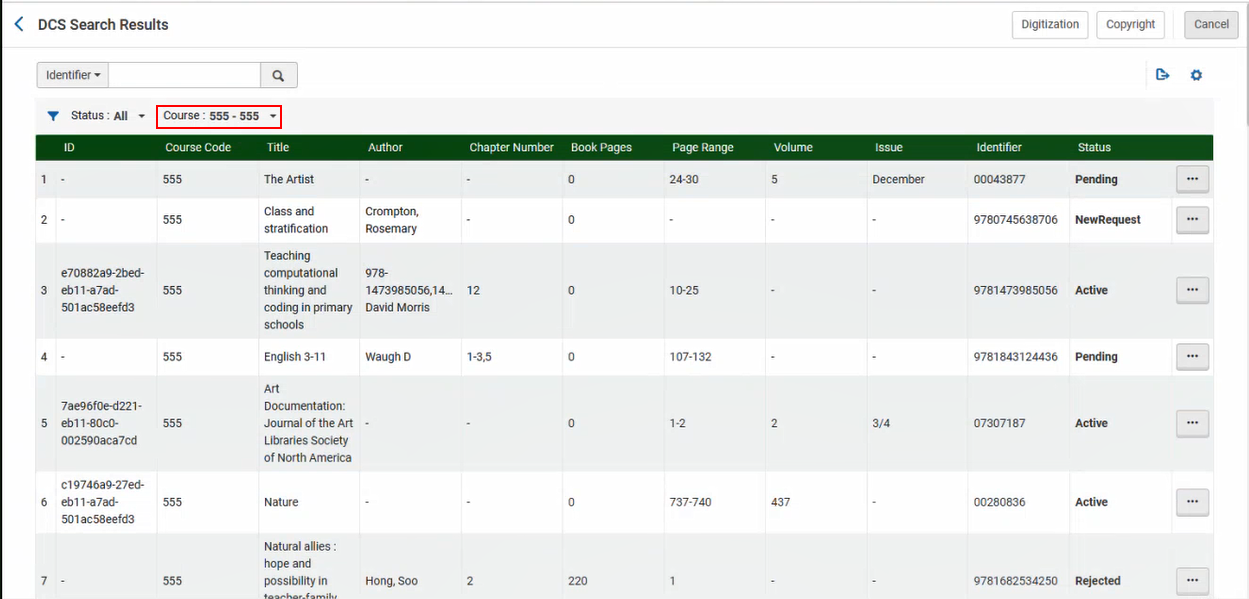The width and height of the screenshot is (1249, 599).
Task: Click the NewRequest status
Action: (x=1108, y=219)
